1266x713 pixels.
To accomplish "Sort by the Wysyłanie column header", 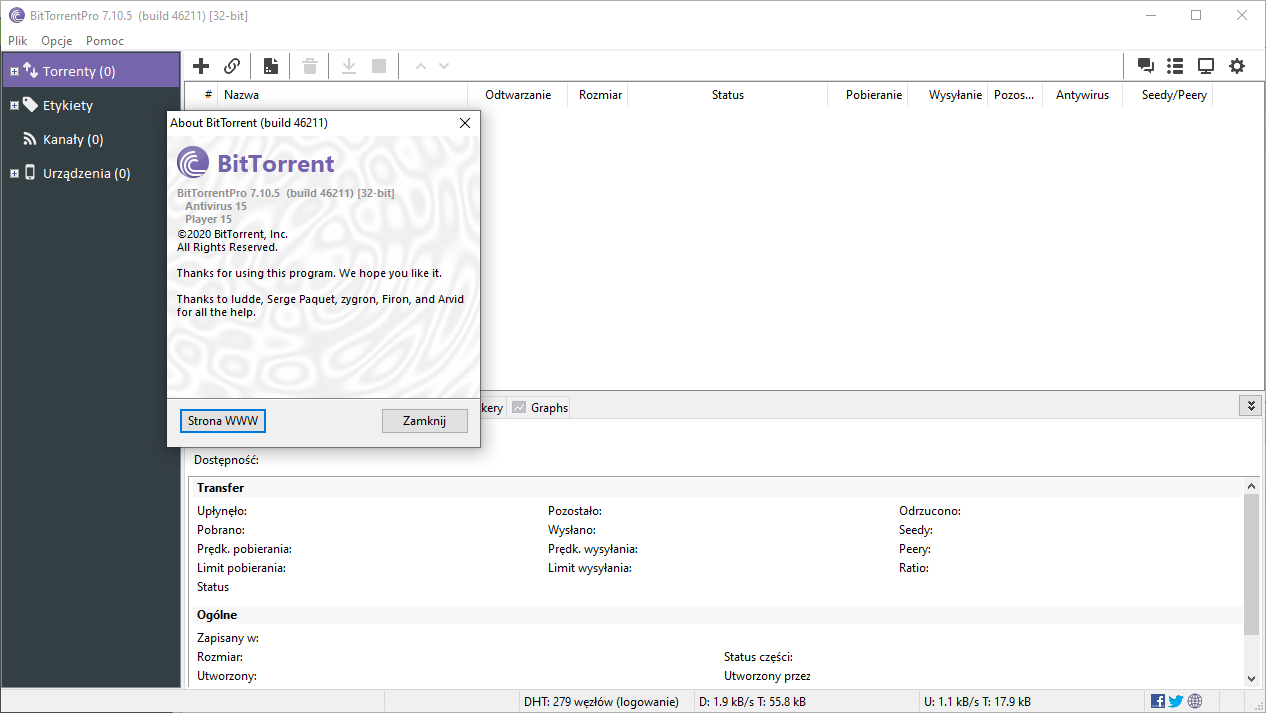I will tap(948, 95).
